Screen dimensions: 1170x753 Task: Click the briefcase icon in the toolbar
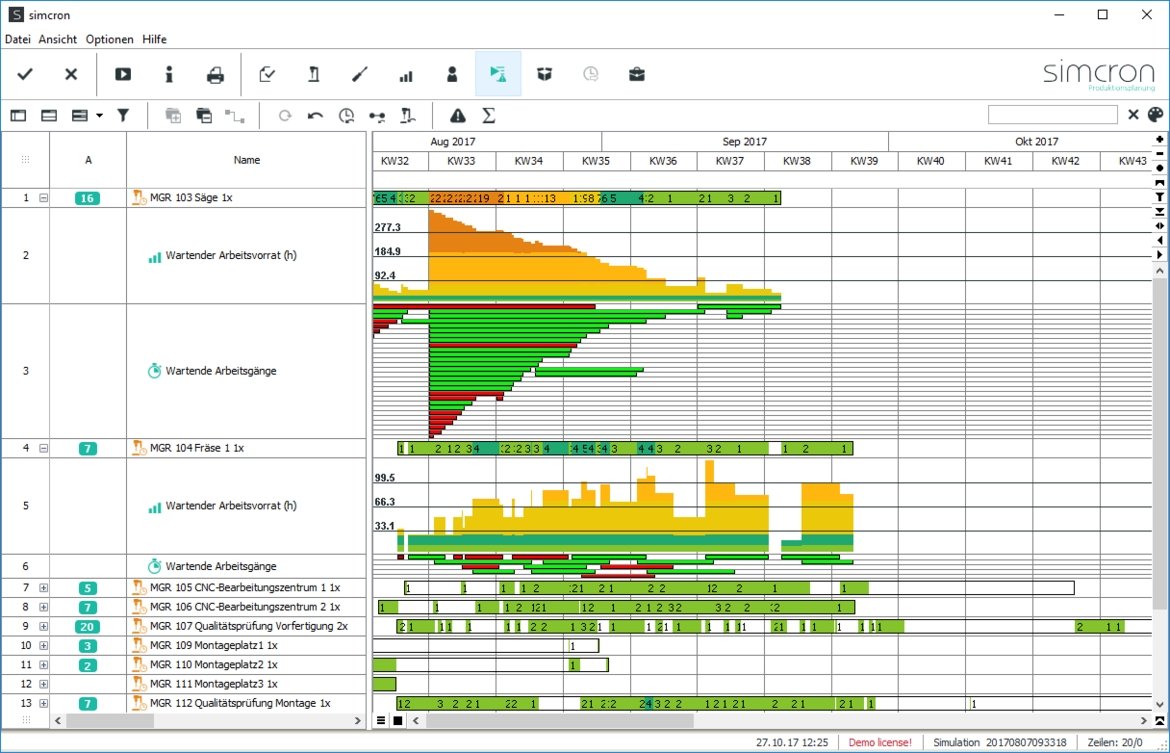click(x=636, y=74)
